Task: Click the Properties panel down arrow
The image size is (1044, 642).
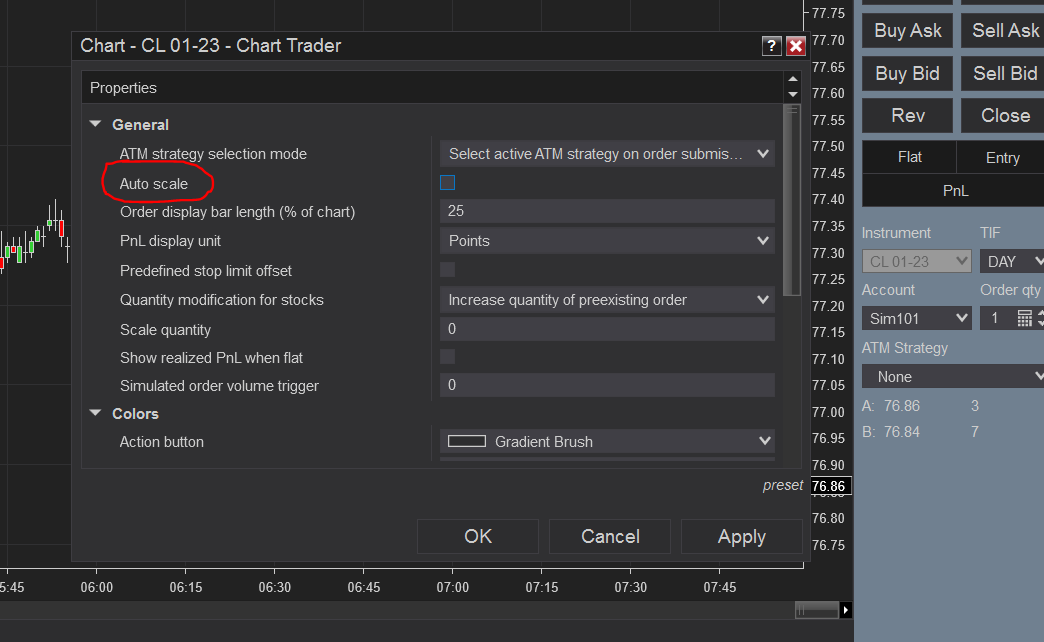Action: (x=792, y=95)
